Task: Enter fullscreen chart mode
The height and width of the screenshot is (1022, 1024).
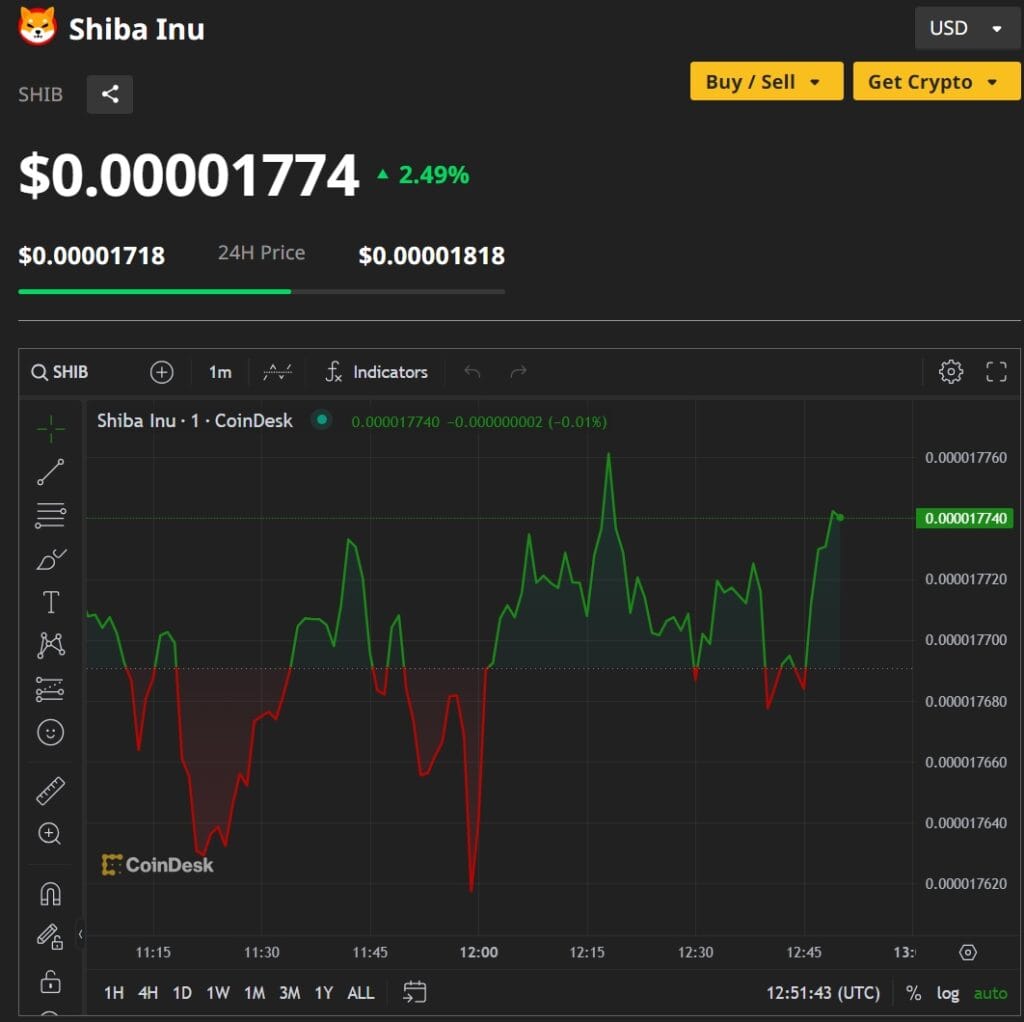Action: pos(996,372)
